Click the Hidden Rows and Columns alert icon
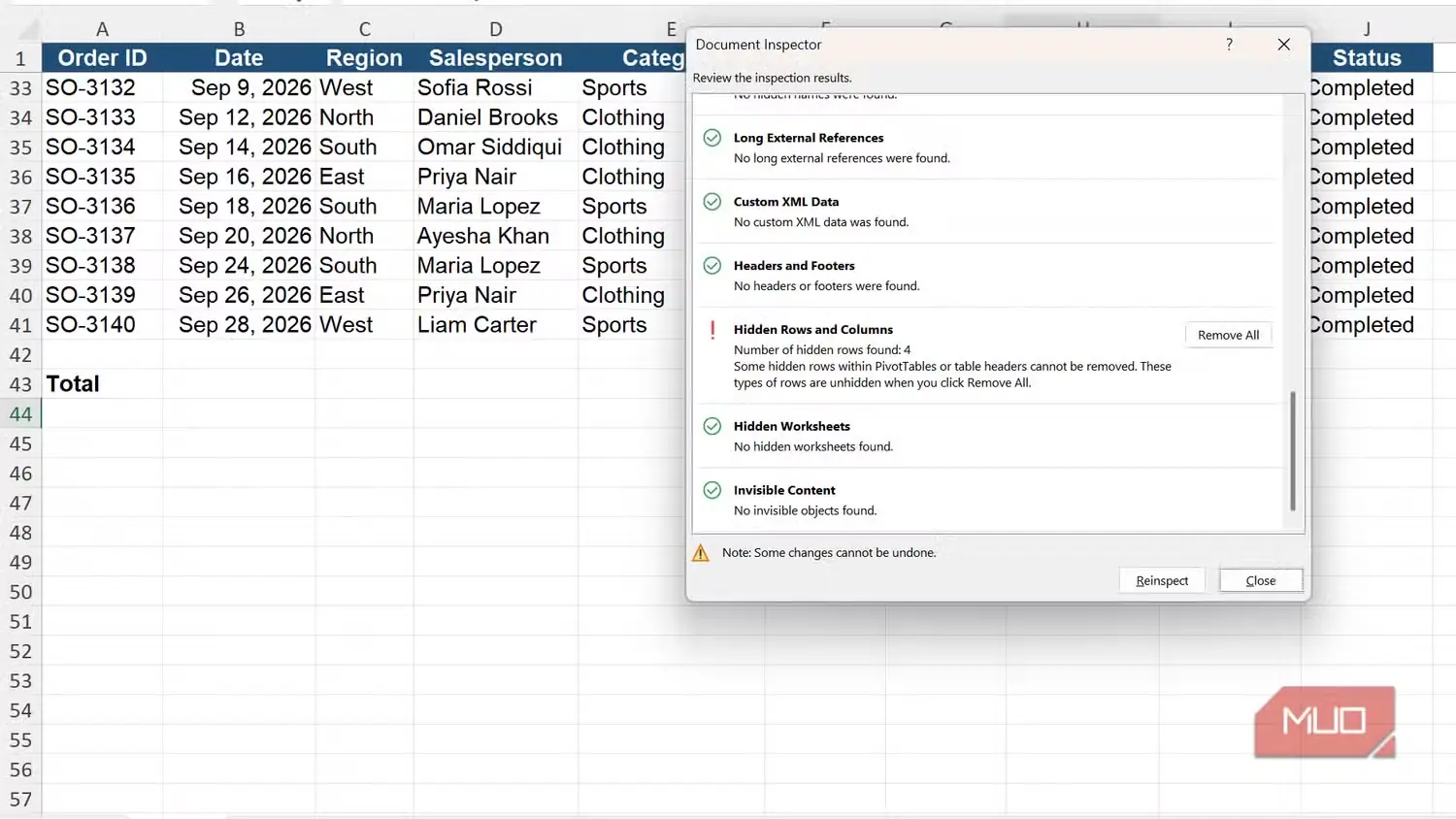1456x819 pixels. pos(712,330)
